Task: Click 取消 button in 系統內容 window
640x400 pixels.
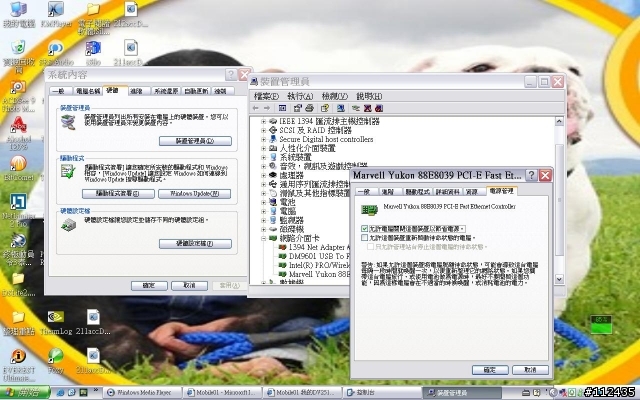Action: 189,285
